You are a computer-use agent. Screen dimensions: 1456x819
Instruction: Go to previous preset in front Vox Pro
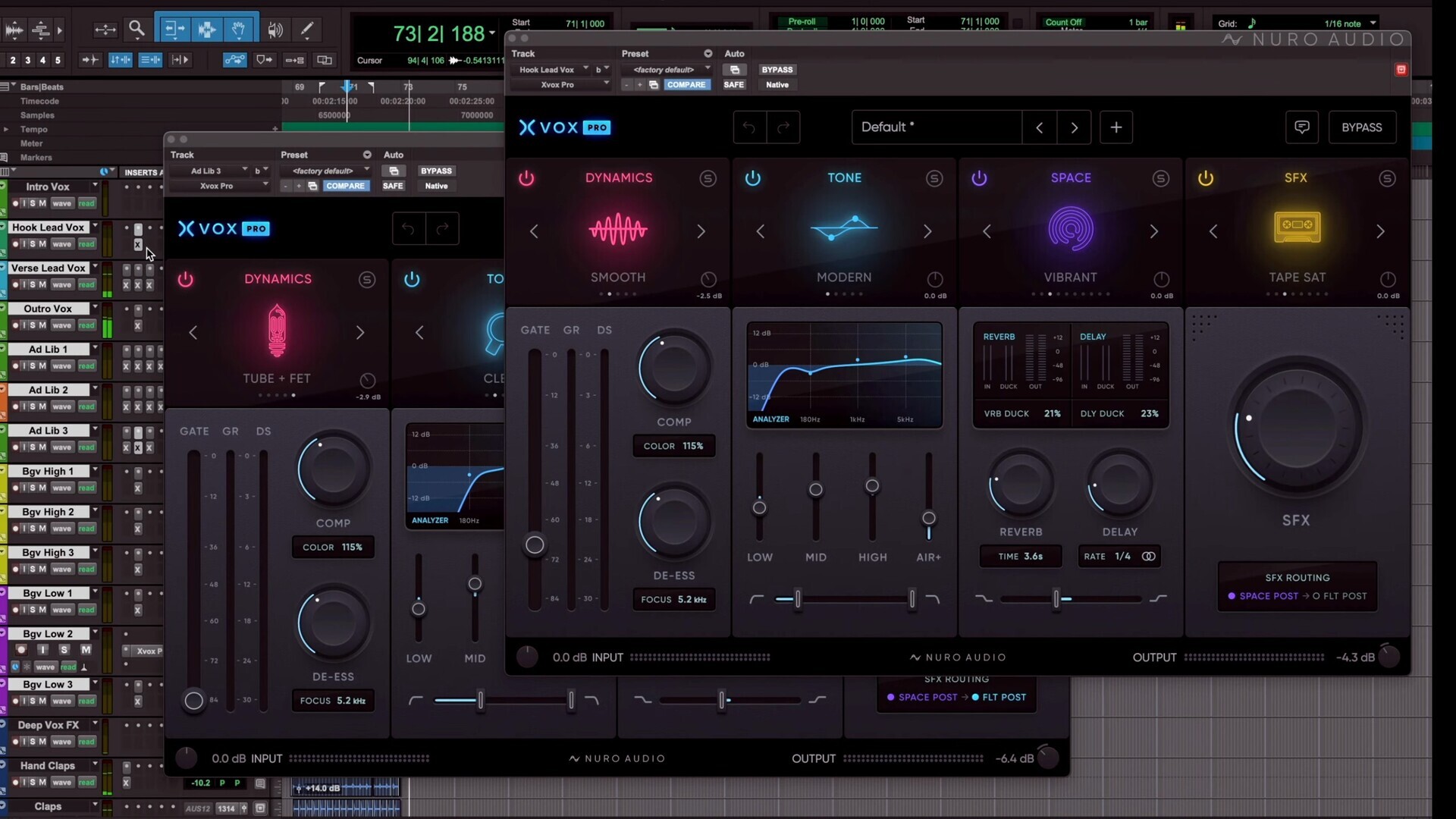point(1040,127)
